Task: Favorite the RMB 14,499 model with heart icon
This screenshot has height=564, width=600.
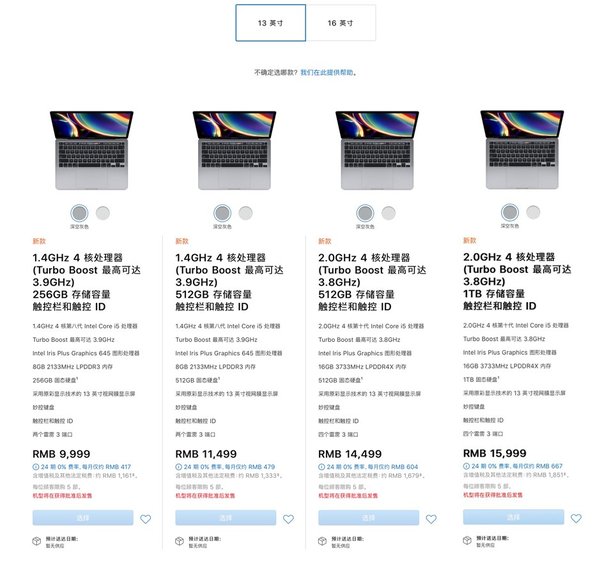Action: click(432, 519)
